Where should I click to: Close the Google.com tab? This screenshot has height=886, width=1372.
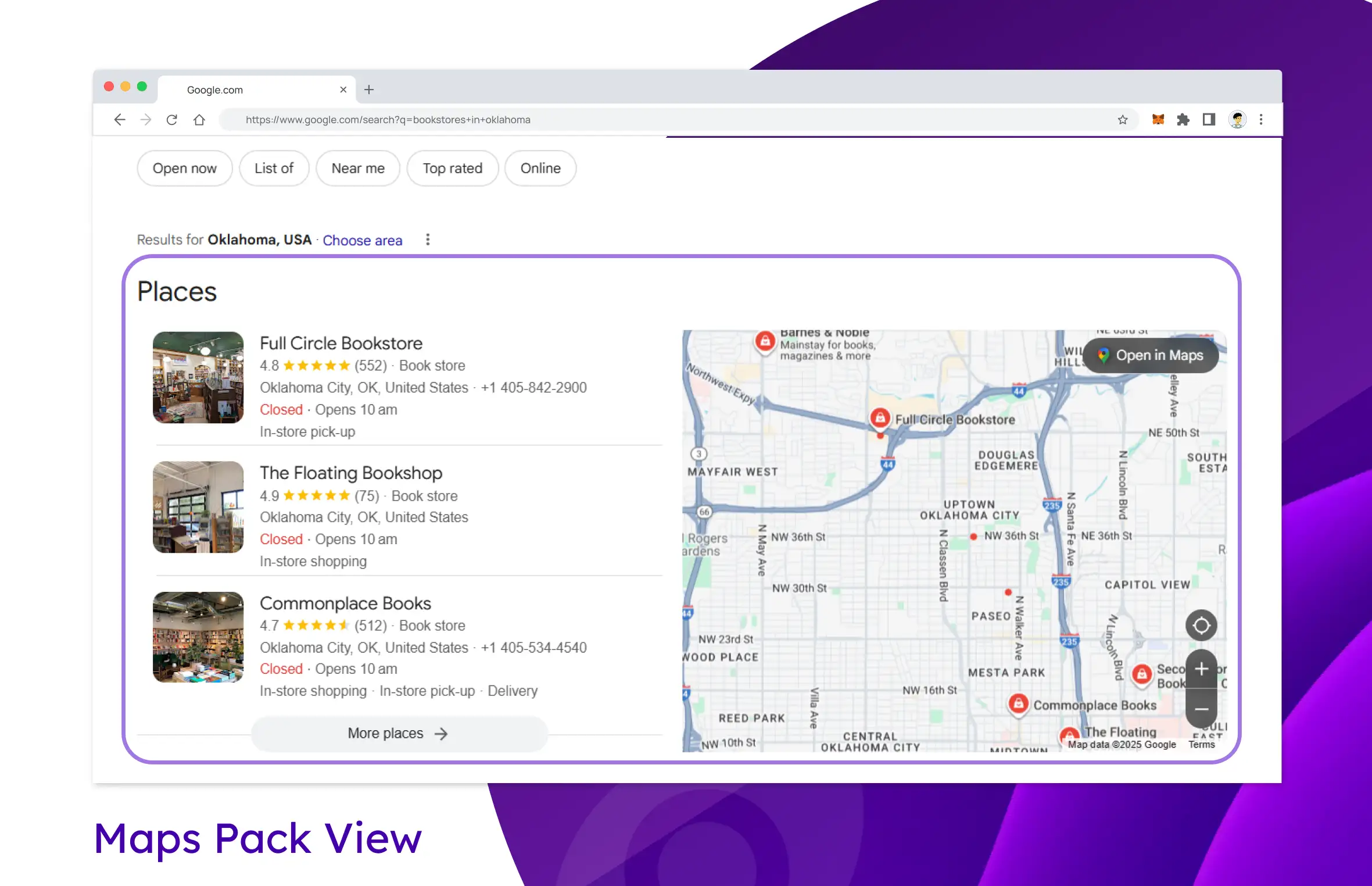coord(343,90)
